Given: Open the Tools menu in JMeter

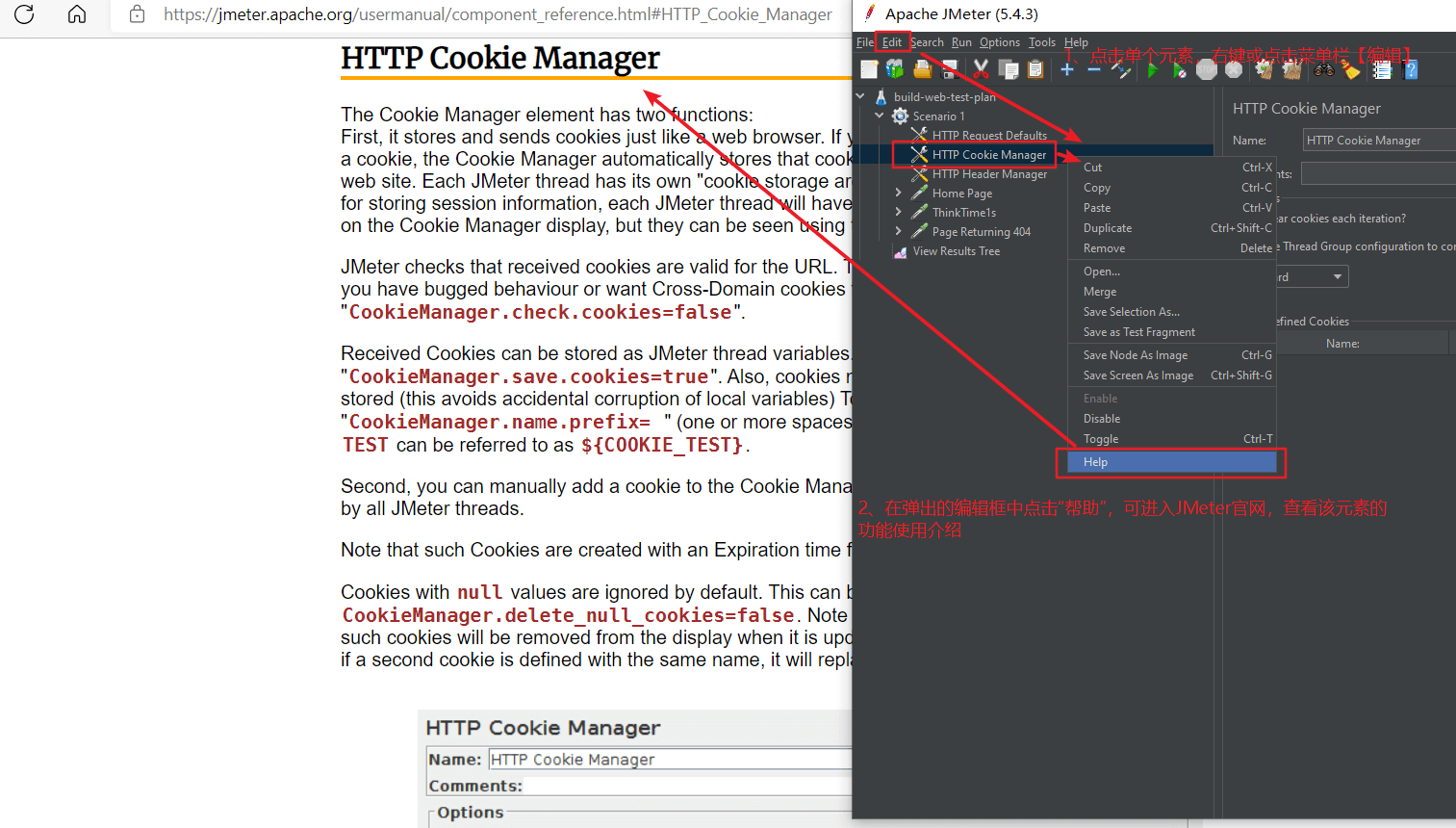Looking at the screenshot, I should pos(1042,42).
